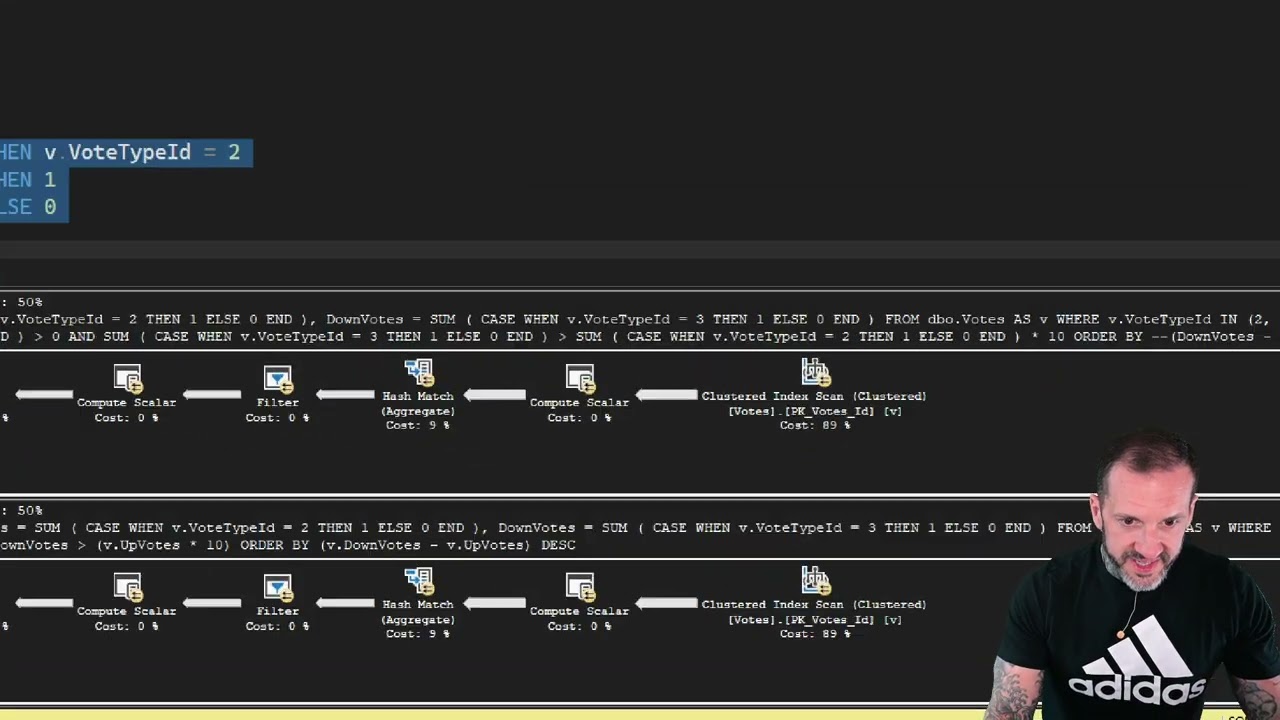Image resolution: width=1280 pixels, height=720 pixels.
Task: Click second plan's query text with 'ORDER BY (v.DownVotes'
Action: pos(288,545)
